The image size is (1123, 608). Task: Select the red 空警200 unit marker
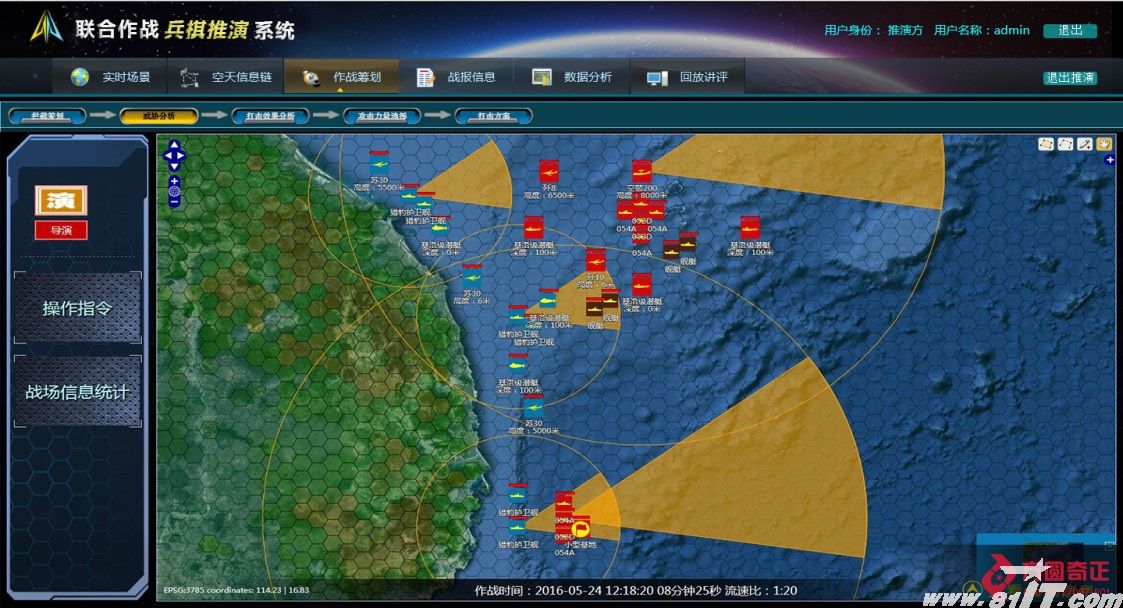[641, 171]
